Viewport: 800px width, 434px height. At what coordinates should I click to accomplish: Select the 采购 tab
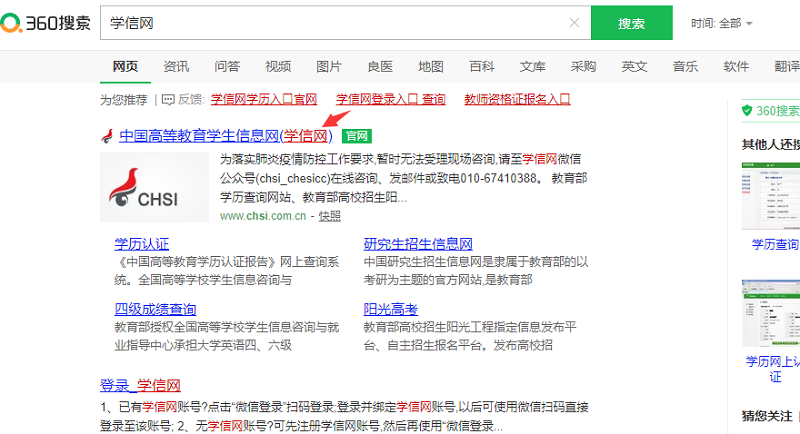click(583, 67)
